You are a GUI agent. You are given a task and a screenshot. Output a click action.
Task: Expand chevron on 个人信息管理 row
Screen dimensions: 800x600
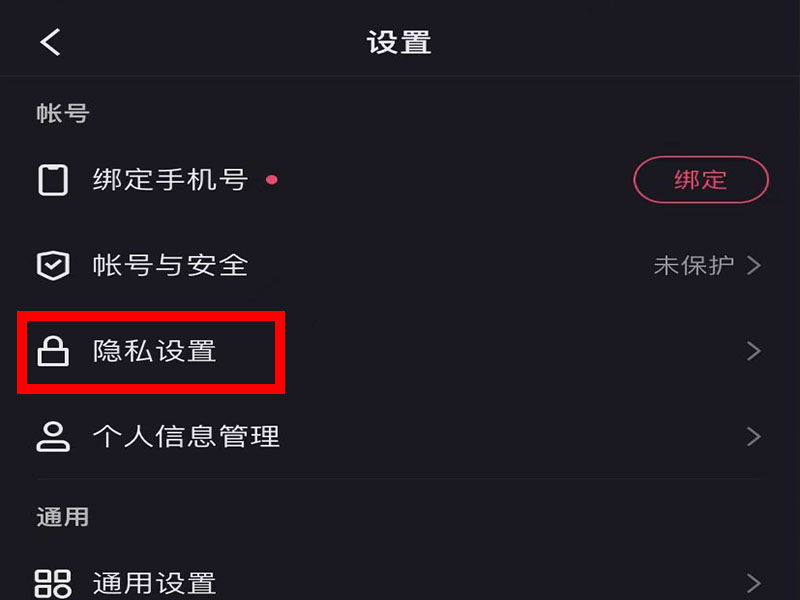click(x=754, y=437)
